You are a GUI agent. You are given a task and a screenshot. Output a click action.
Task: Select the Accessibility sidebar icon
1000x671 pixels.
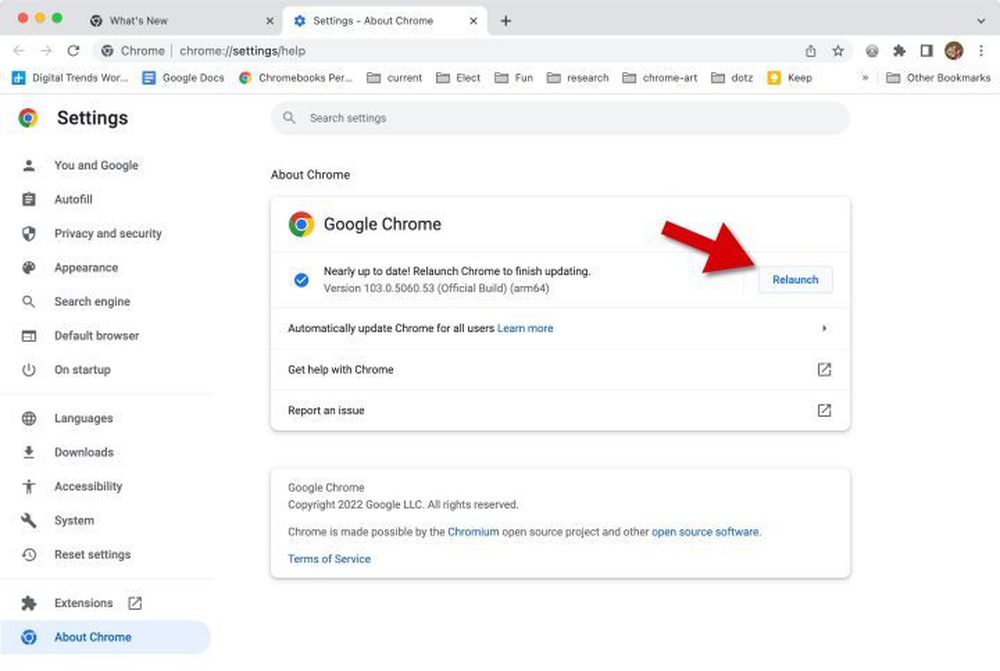(x=28, y=486)
